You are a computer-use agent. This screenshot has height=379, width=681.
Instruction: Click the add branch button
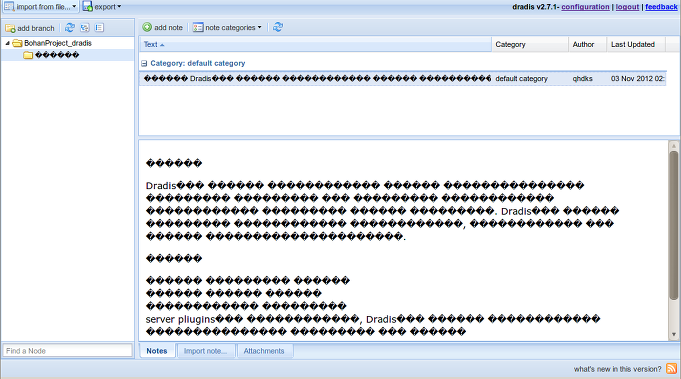[30, 28]
